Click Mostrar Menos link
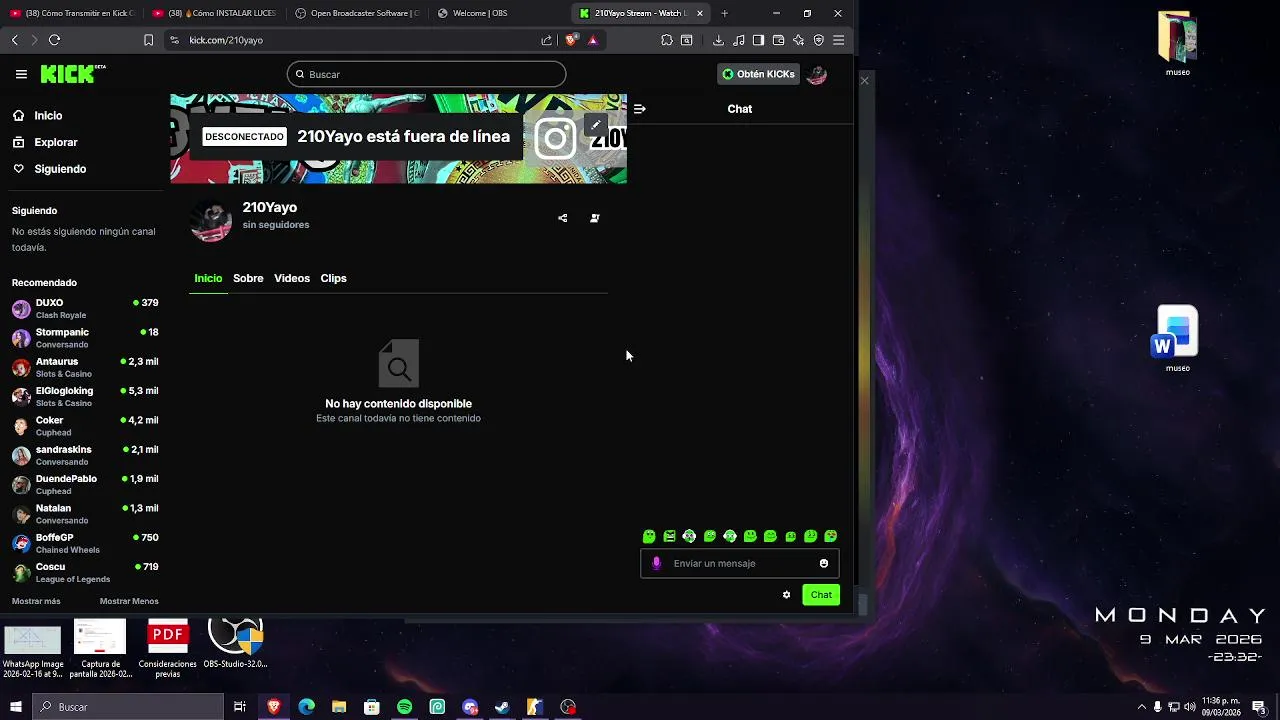This screenshot has height=720, width=1280. click(x=129, y=601)
